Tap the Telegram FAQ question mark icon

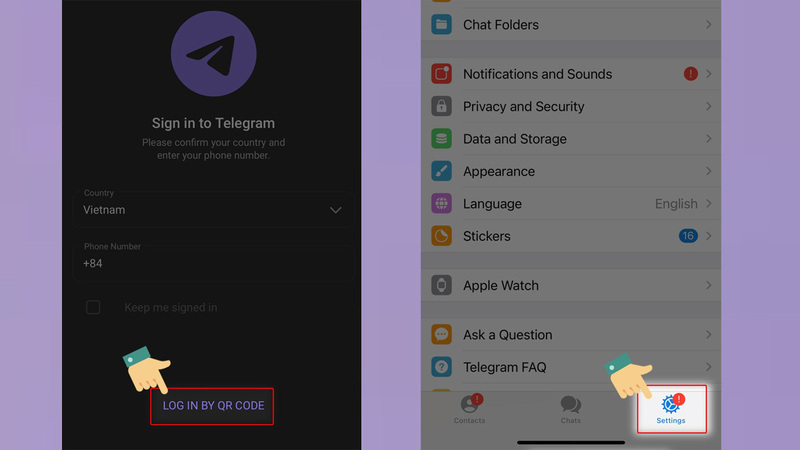(441, 367)
